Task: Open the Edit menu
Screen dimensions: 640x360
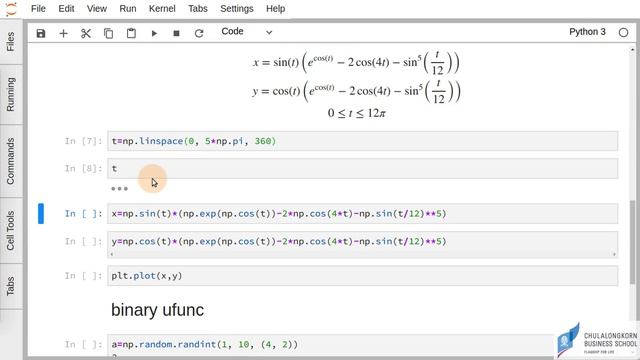Action: (x=66, y=9)
